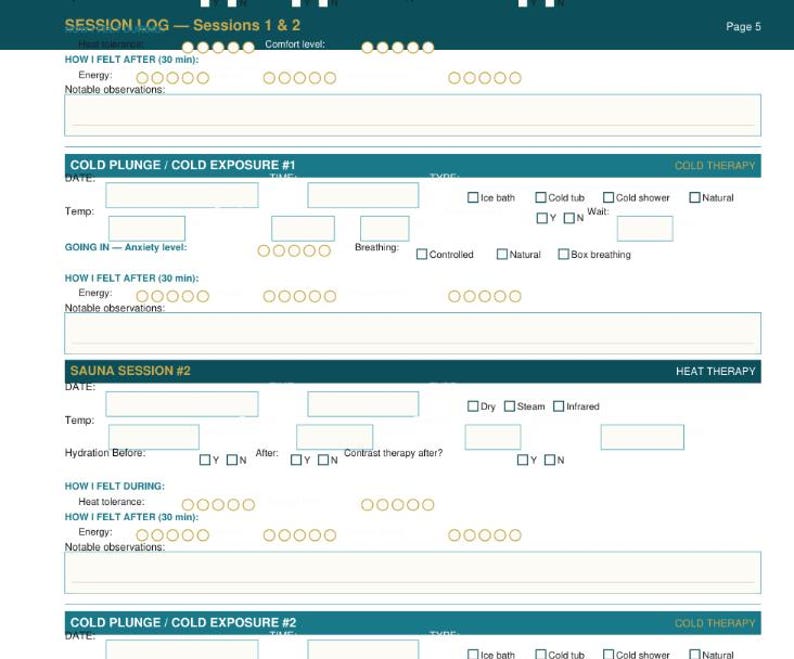Select first Comfort level circle at page top
Viewport: 794px width, 659px height.
(x=367, y=48)
